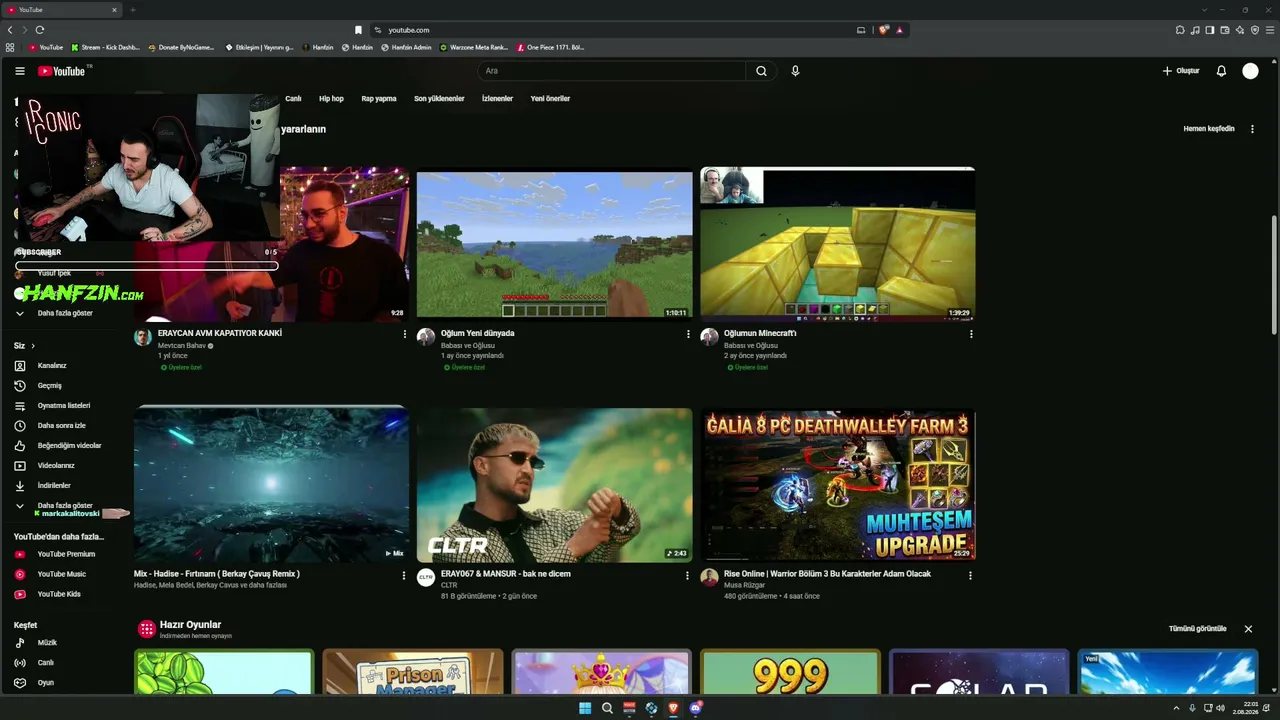Open the ERAY067 & MANSUR bak ne dicem thumbnail

554,485
